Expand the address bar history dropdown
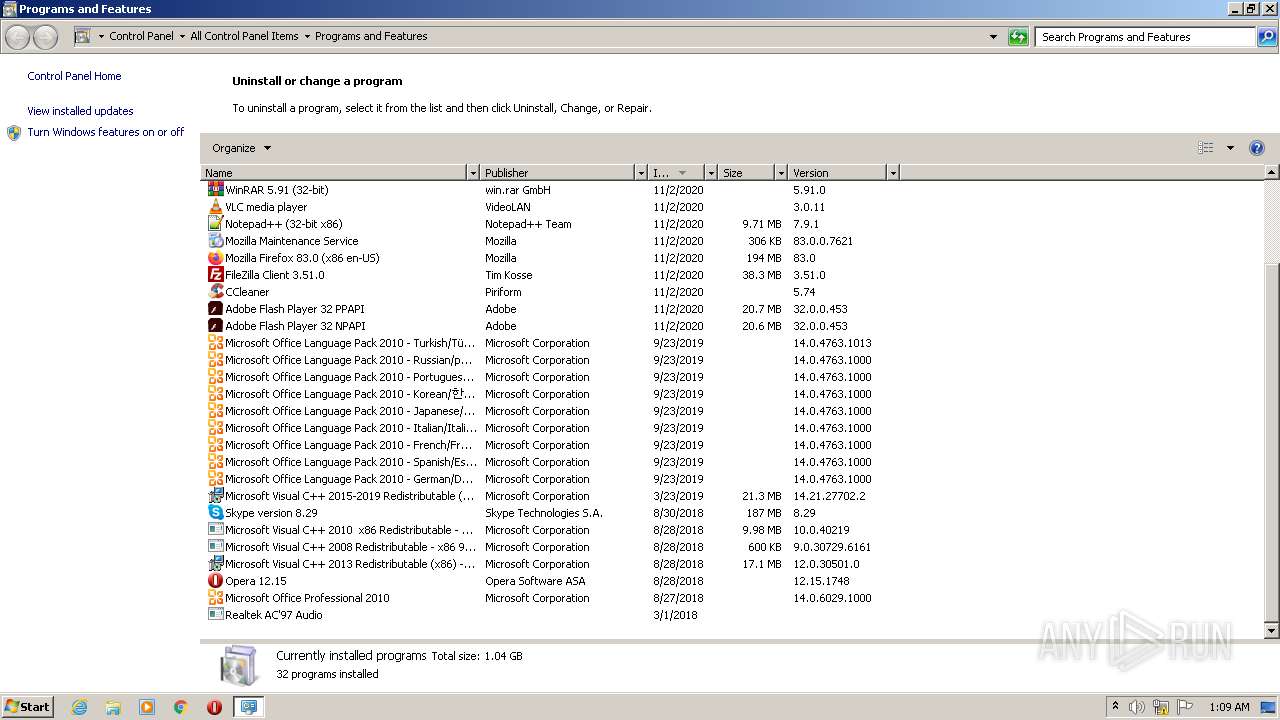 point(993,37)
